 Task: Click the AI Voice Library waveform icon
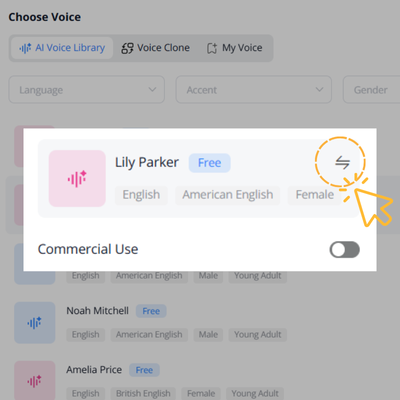[25, 48]
